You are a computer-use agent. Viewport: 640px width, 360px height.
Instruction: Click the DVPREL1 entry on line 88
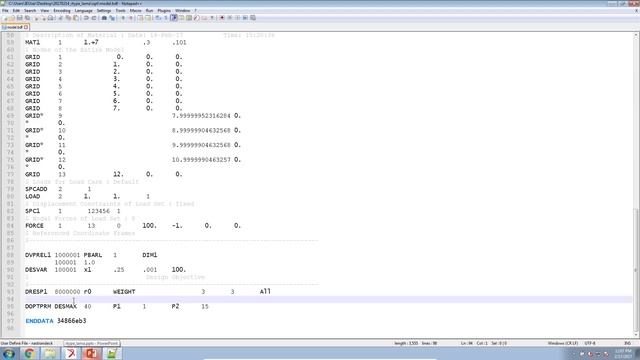38,255
